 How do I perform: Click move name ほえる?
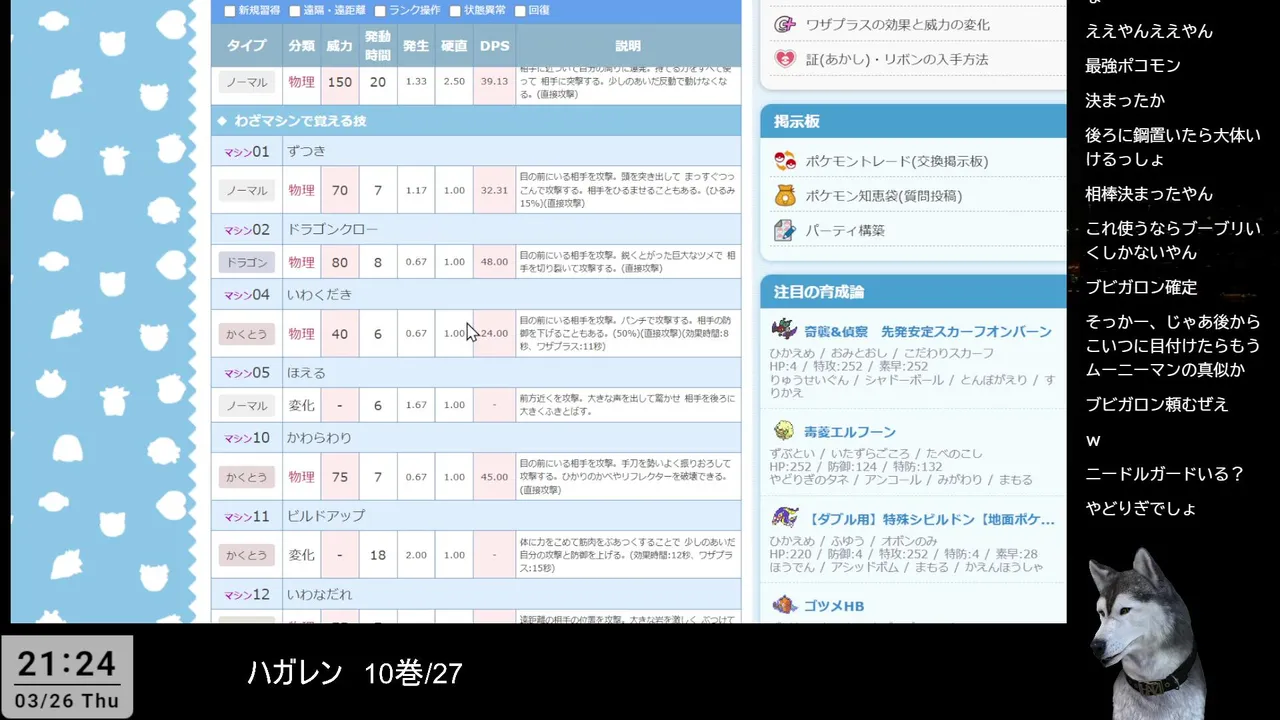point(306,372)
